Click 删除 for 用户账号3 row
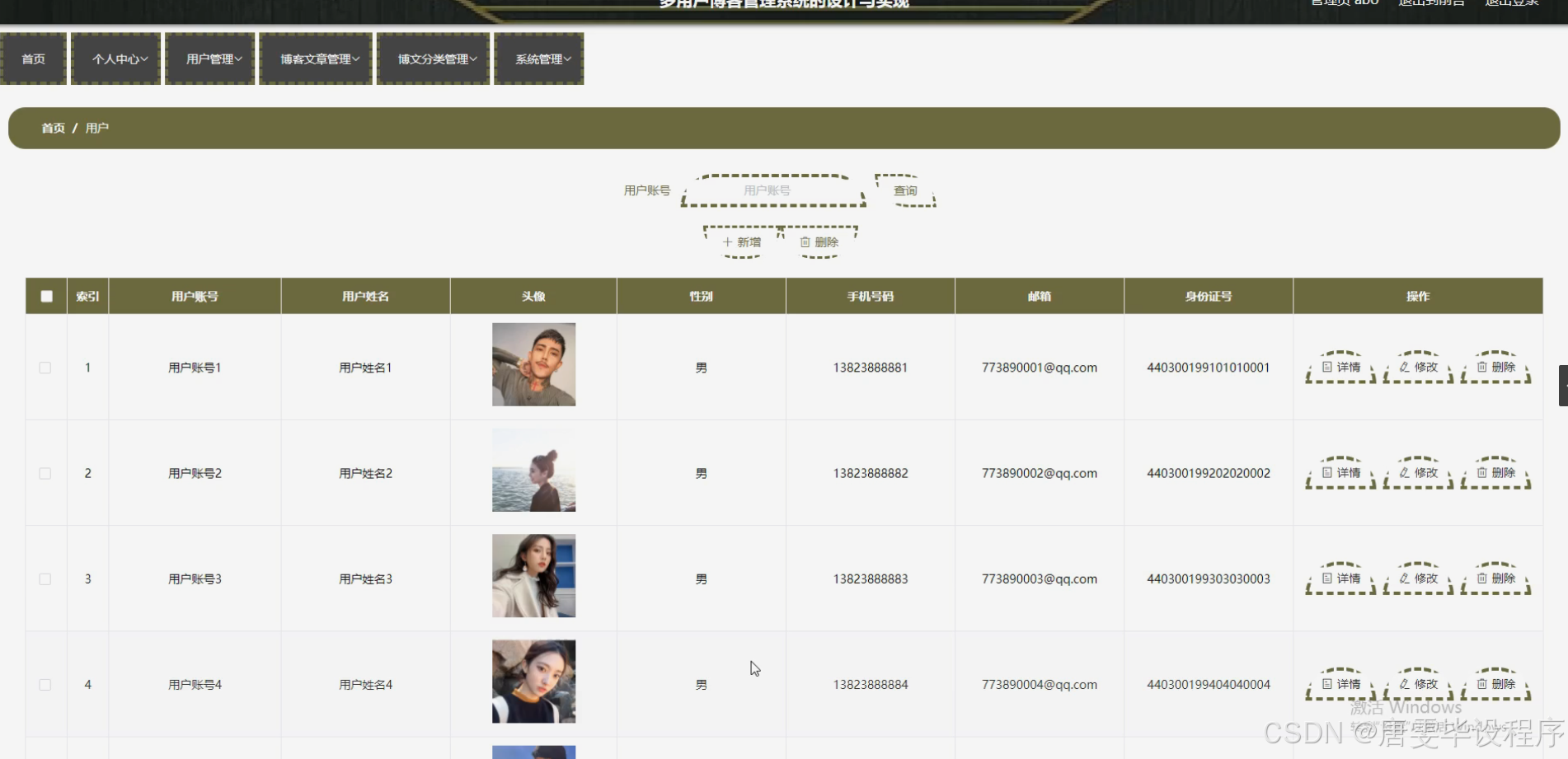The image size is (1568, 759). [1495, 579]
